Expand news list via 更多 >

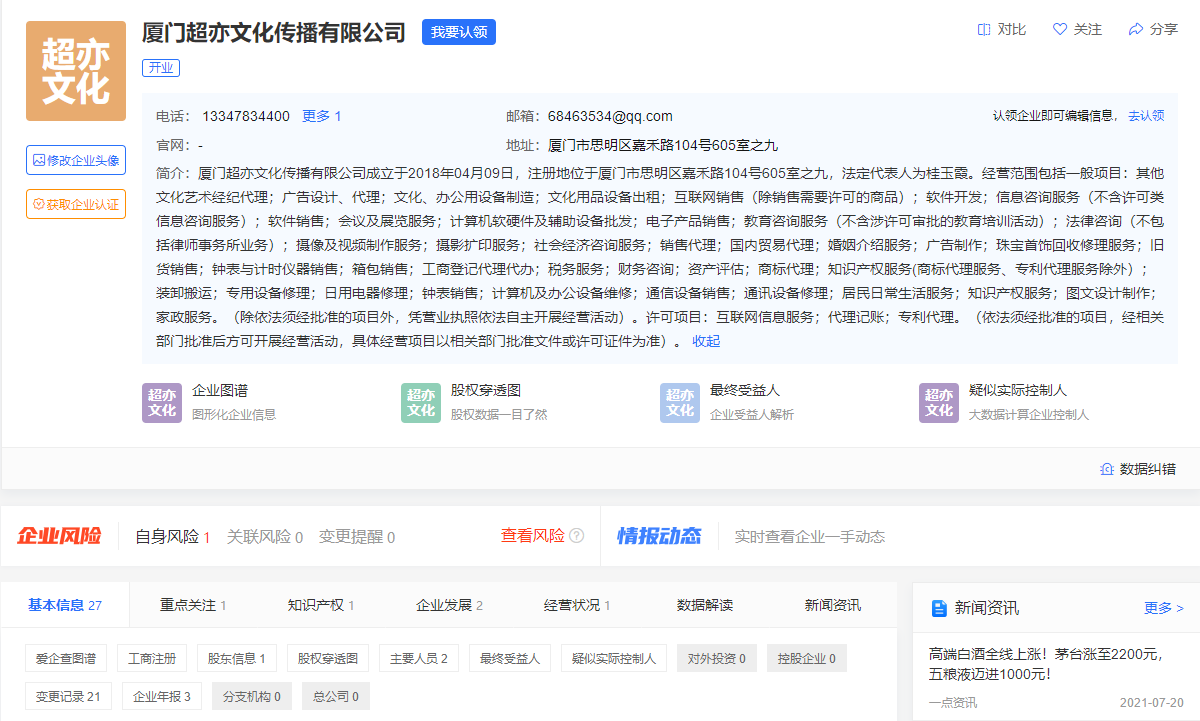click(x=1164, y=608)
